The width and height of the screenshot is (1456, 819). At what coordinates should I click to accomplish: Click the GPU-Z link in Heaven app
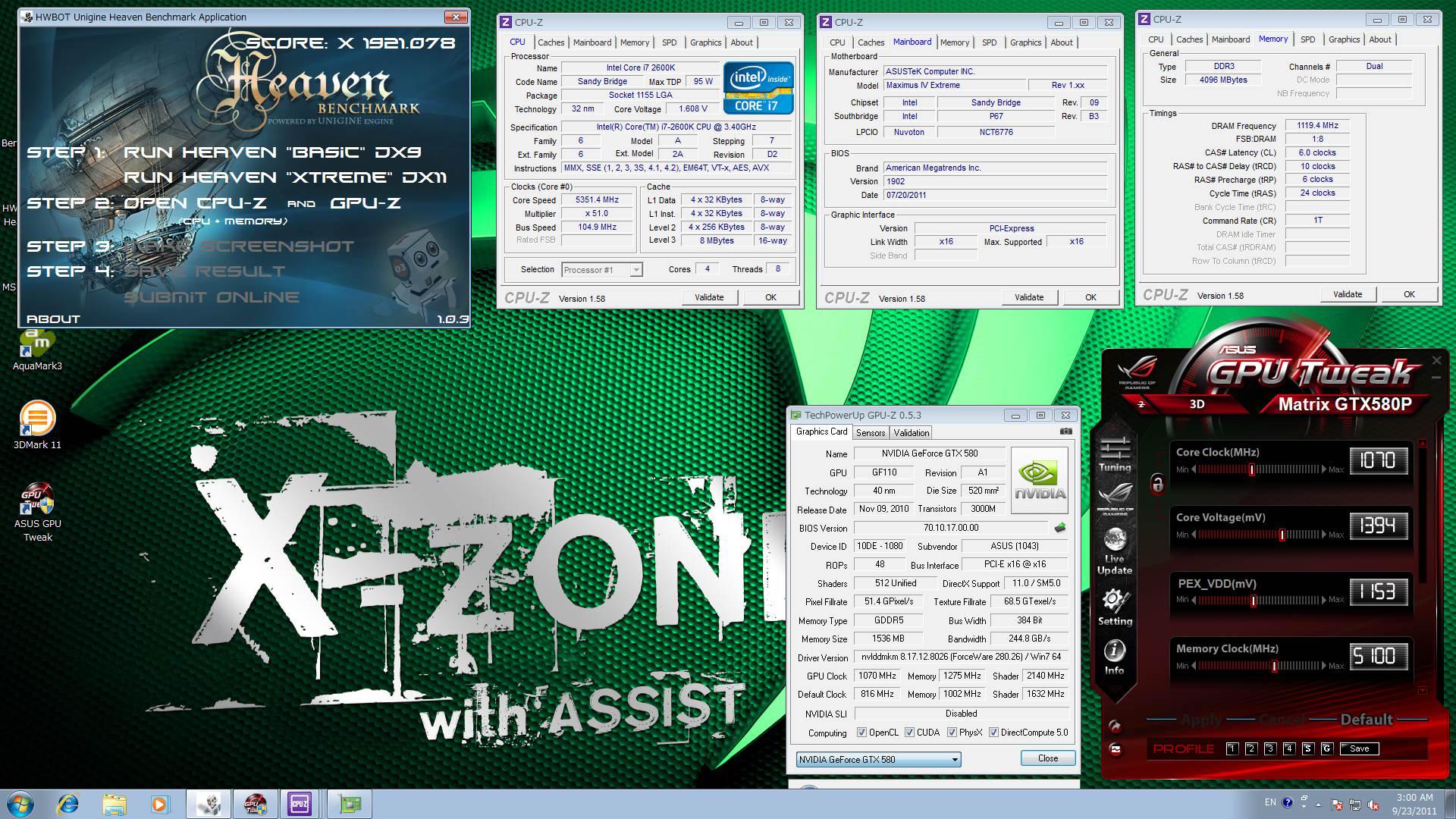(366, 202)
